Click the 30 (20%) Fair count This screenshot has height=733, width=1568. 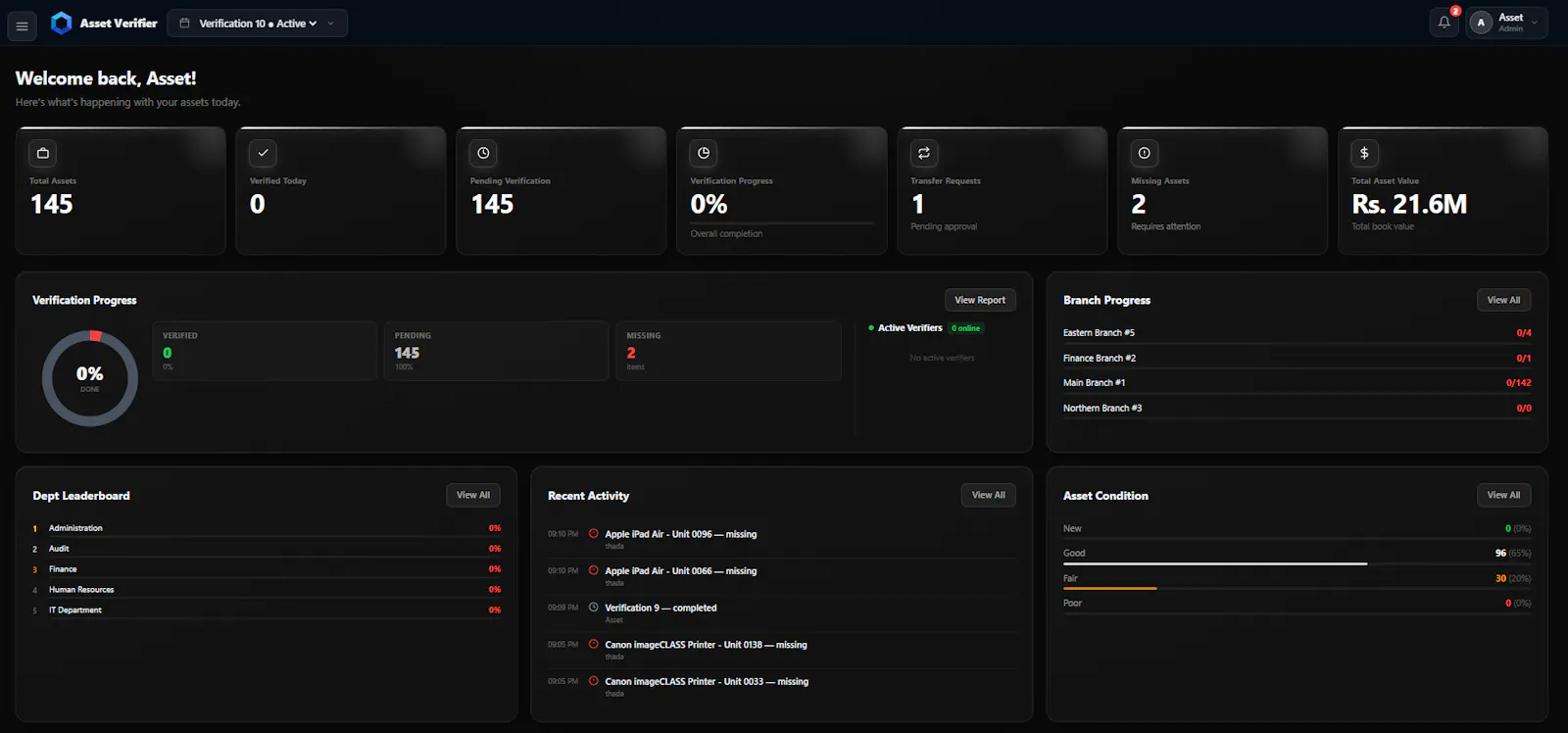[x=1513, y=579]
